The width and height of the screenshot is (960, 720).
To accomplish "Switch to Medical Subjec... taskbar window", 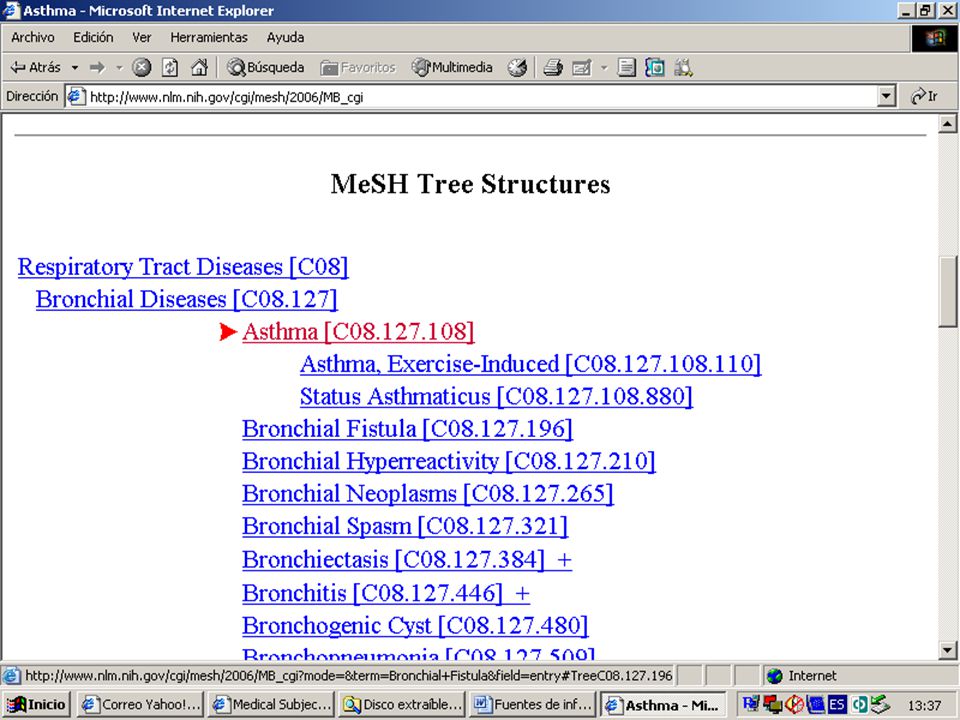I will tap(272, 705).
